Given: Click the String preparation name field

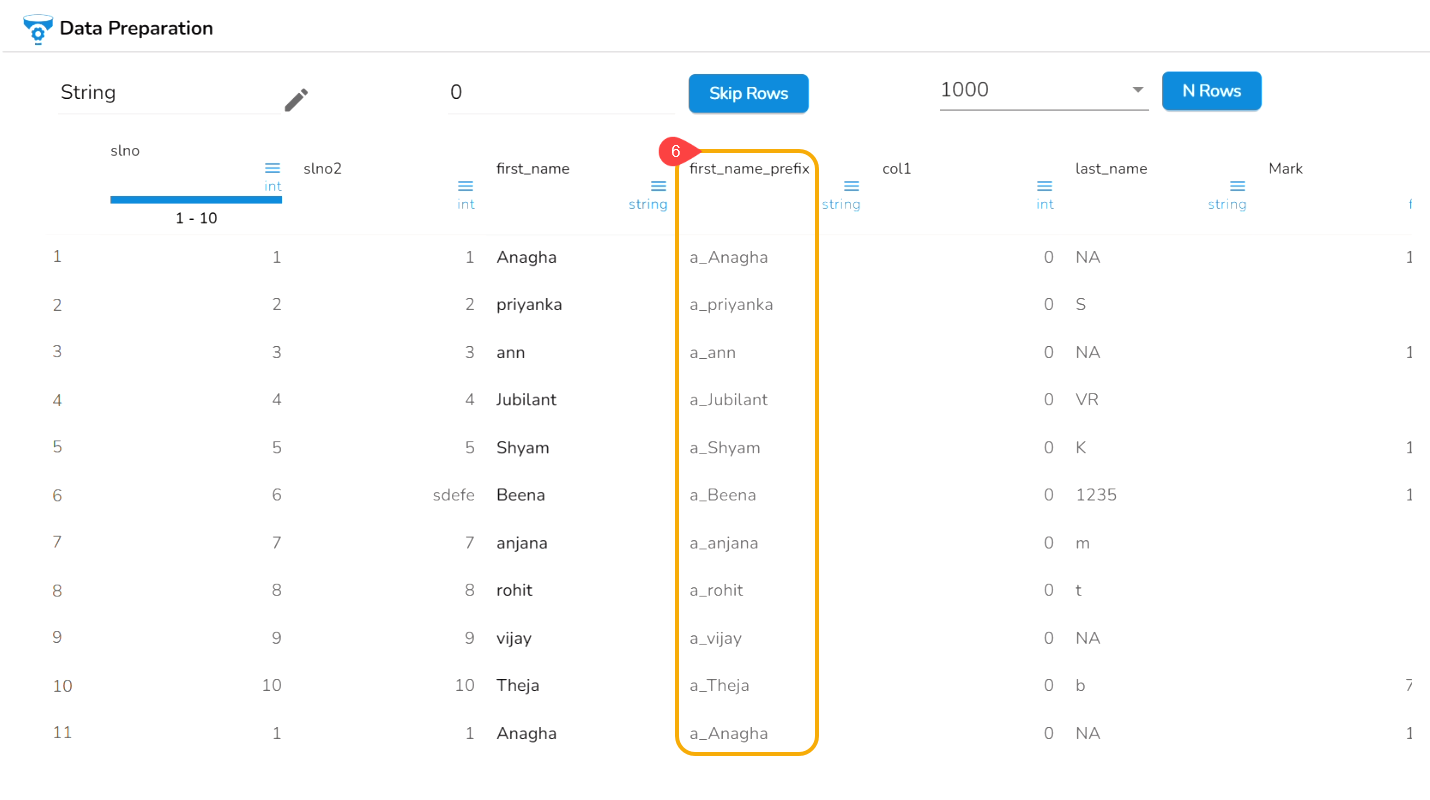Looking at the screenshot, I should coord(168,93).
